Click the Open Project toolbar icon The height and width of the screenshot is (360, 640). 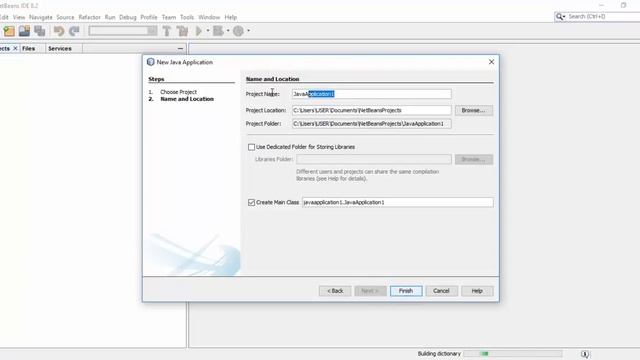point(24,31)
